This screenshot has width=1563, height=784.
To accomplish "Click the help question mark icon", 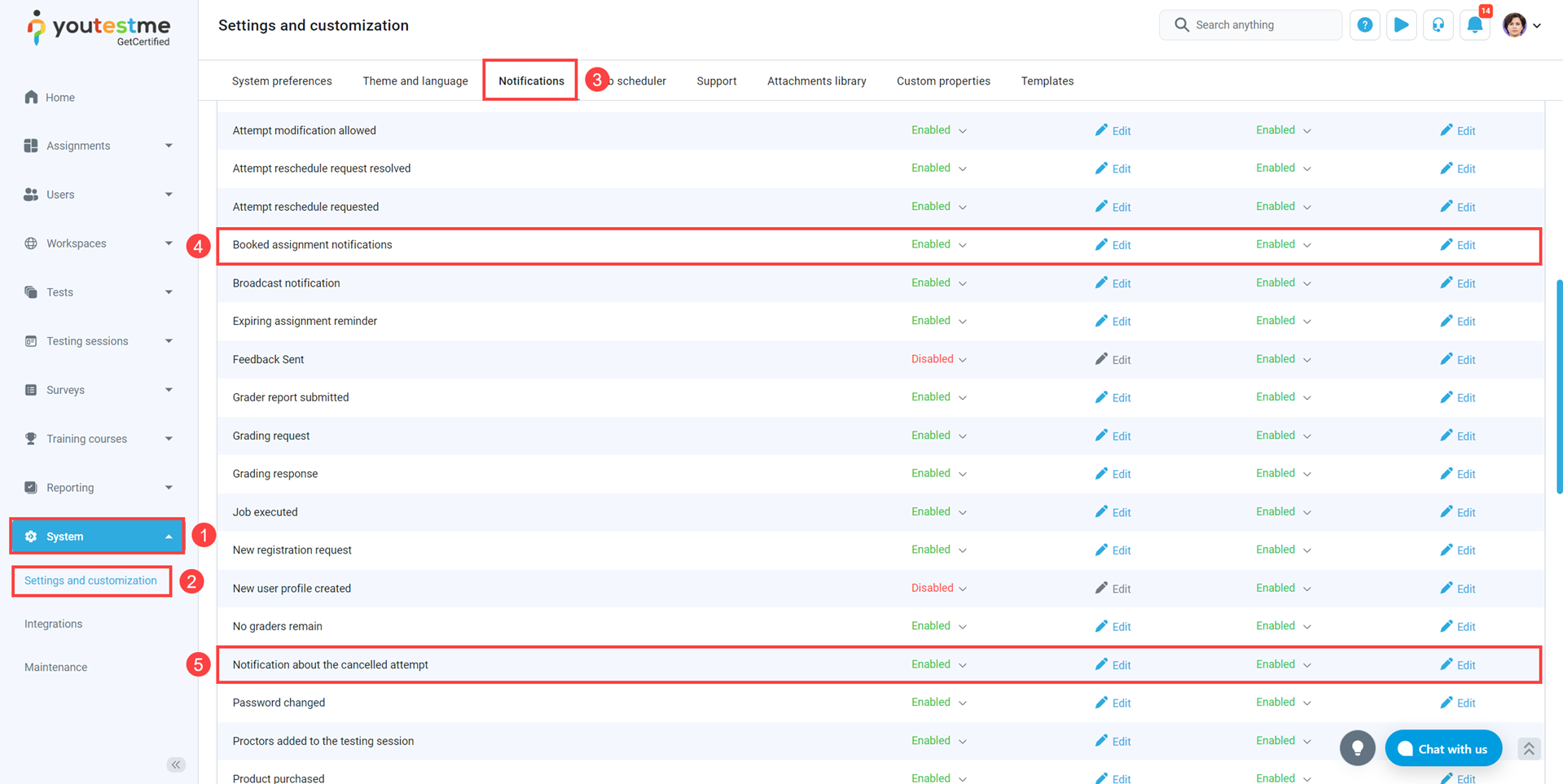I will [x=1364, y=25].
